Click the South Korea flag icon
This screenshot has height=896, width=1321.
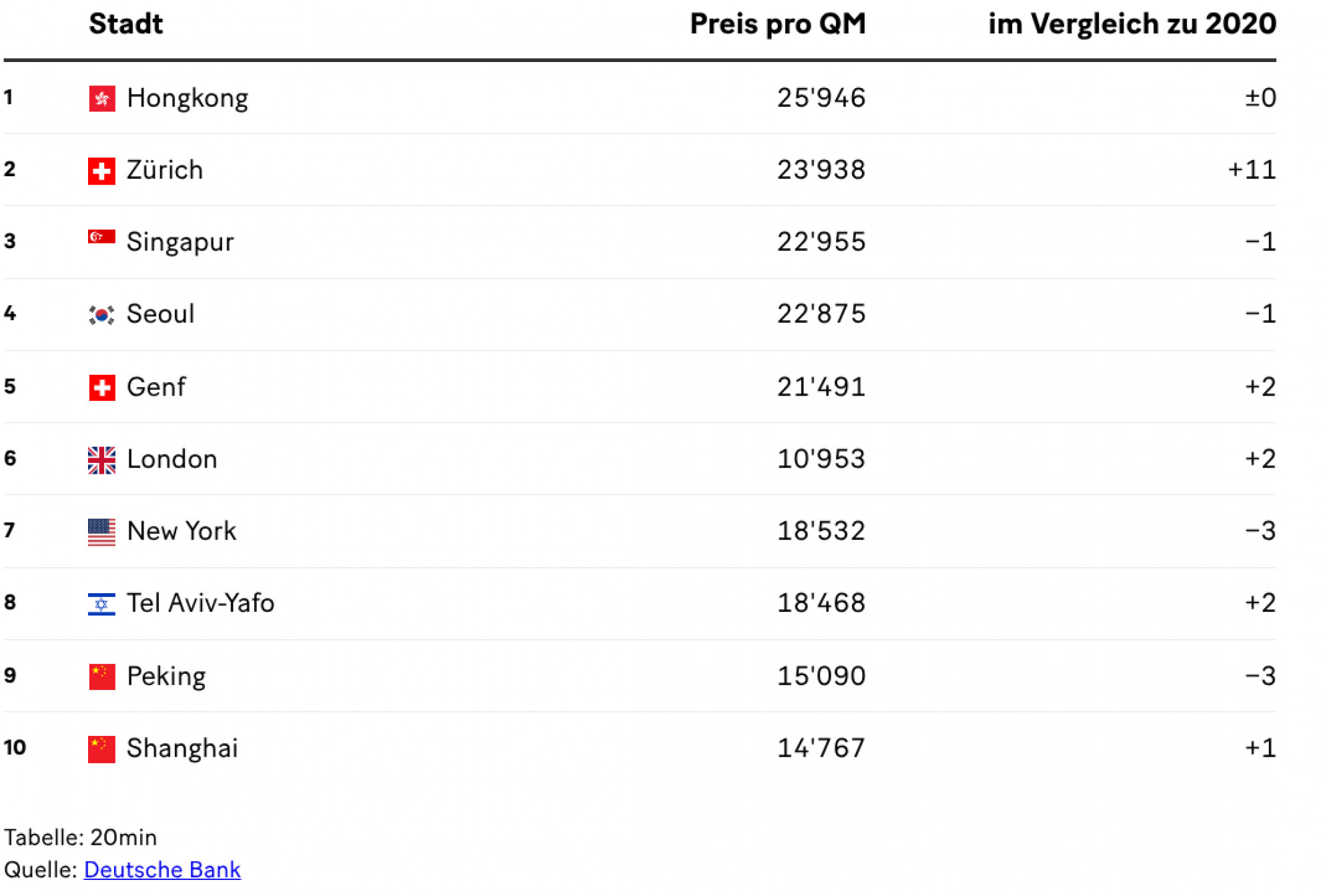click(101, 315)
